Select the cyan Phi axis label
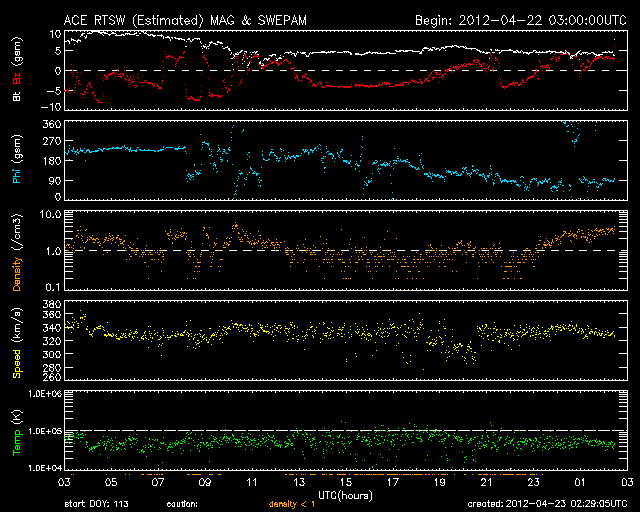This screenshot has width=640, height=512. pos(17,174)
